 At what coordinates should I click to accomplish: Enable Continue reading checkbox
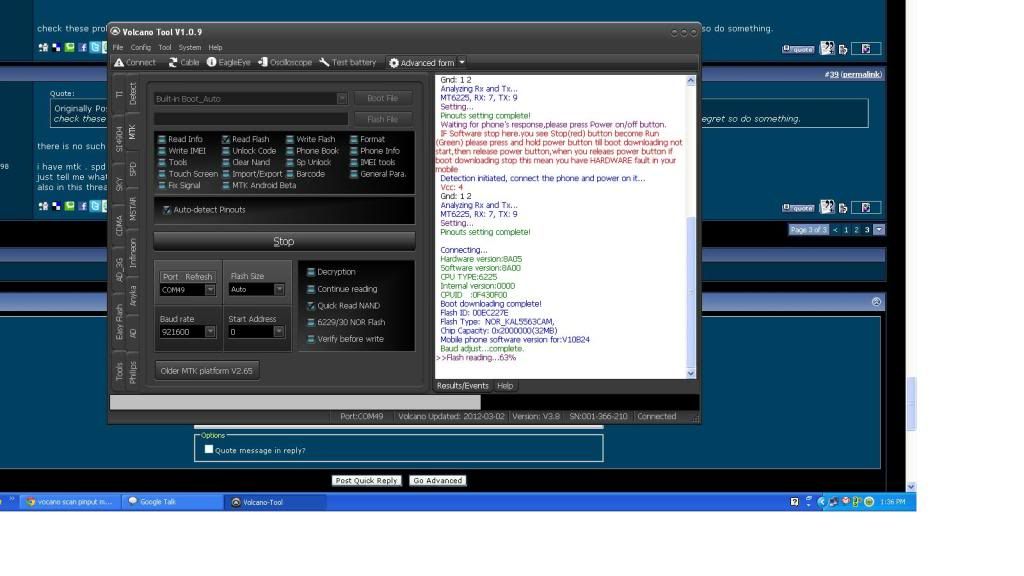[311, 289]
